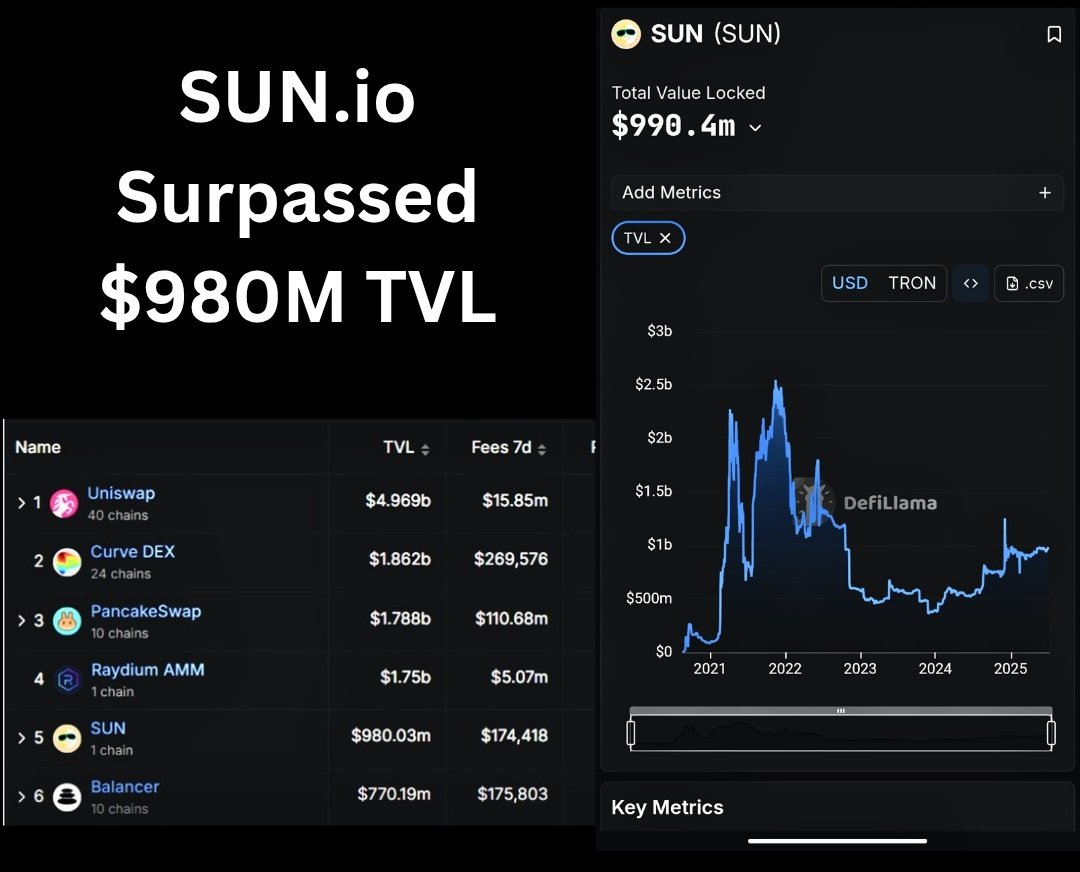The image size is (1080, 872).
Task: Click Balancer TVL value $770.19m
Action: (x=394, y=794)
